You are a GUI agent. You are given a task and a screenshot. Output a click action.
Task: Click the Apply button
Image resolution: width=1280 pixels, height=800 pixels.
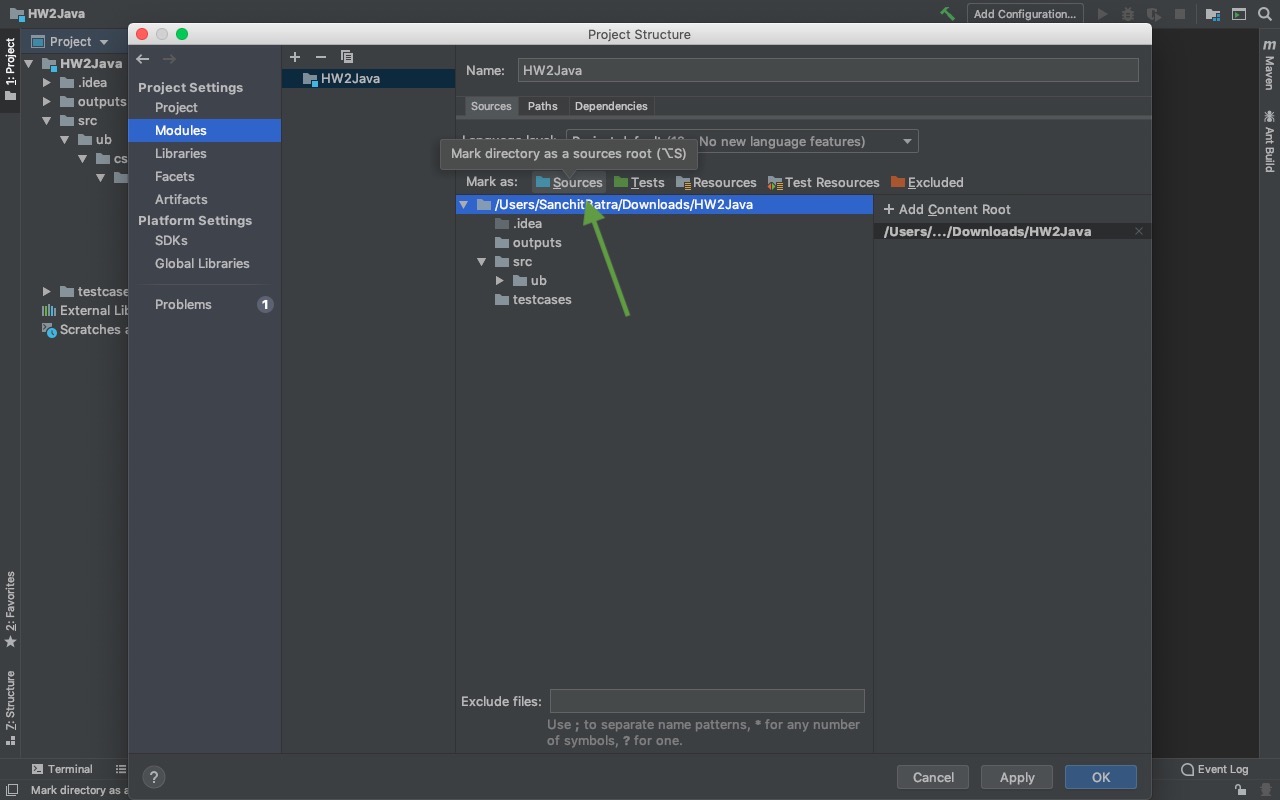(x=1017, y=777)
